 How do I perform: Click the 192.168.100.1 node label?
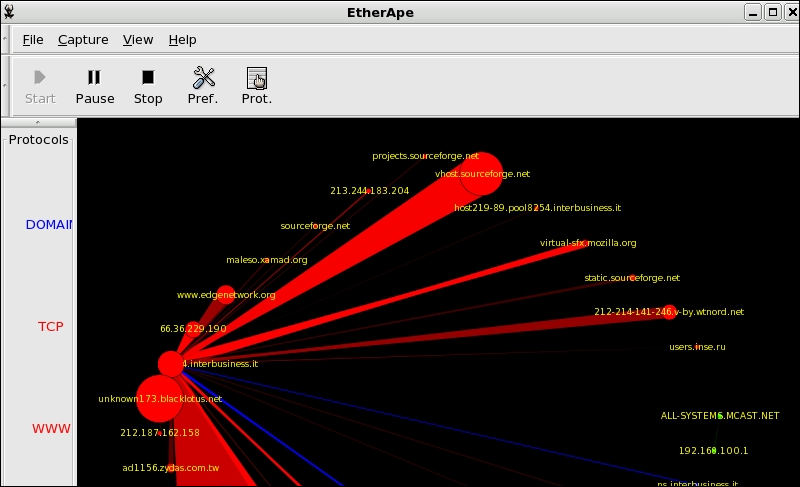pyautogui.click(x=713, y=451)
